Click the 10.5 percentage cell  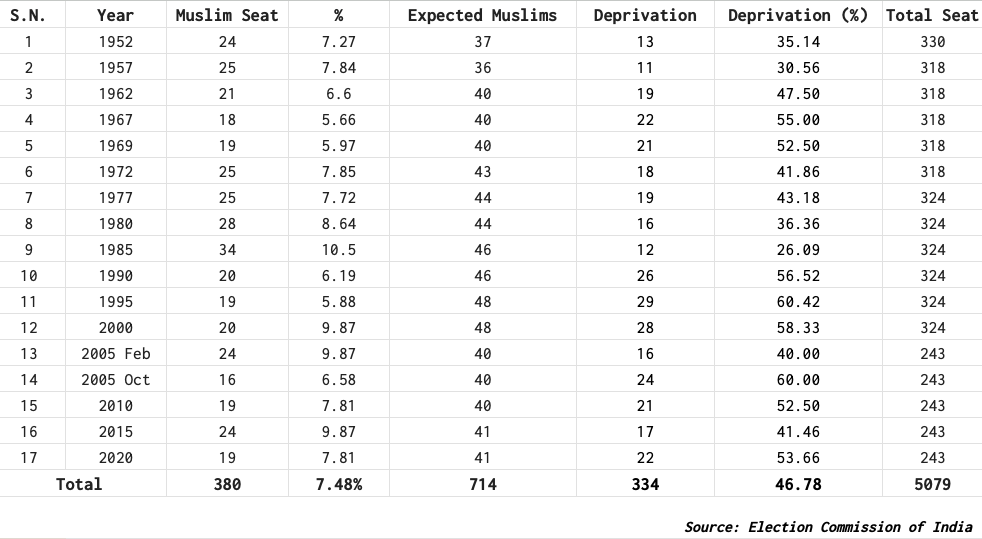pyautogui.click(x=339, y=250)
